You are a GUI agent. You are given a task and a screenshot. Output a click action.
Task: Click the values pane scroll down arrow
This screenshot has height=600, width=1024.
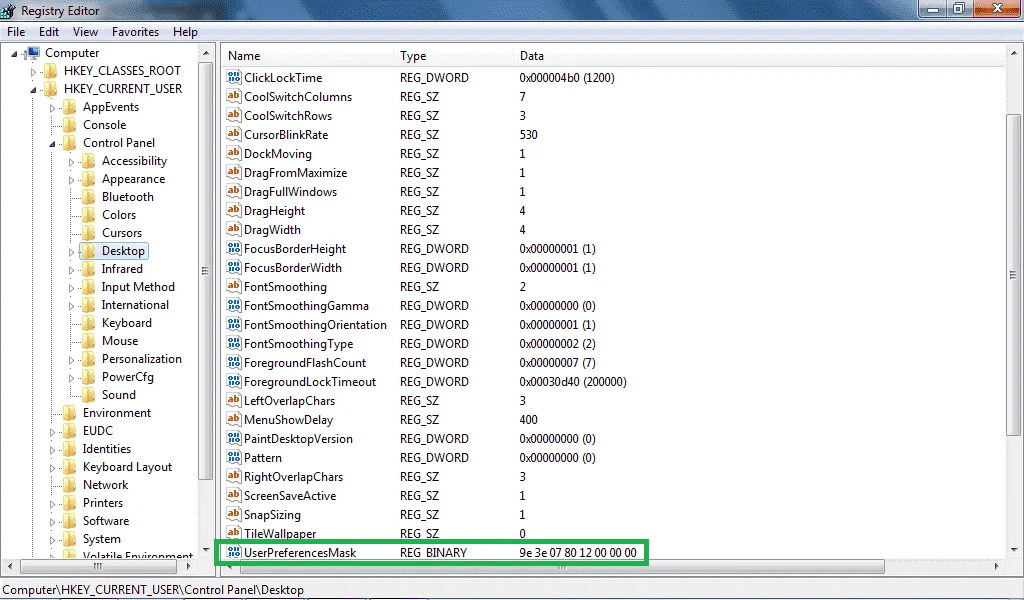1014,550
